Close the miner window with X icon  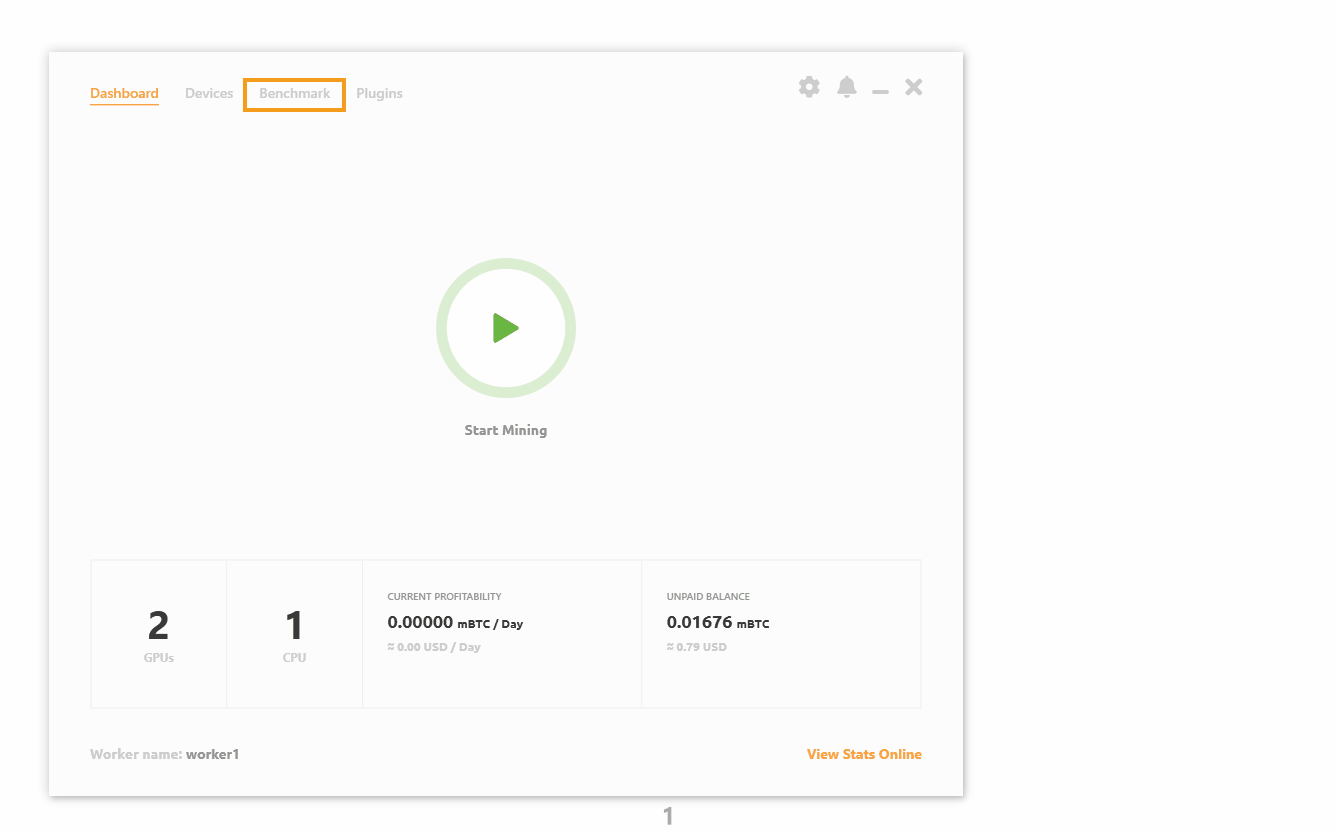pos(913,87)
